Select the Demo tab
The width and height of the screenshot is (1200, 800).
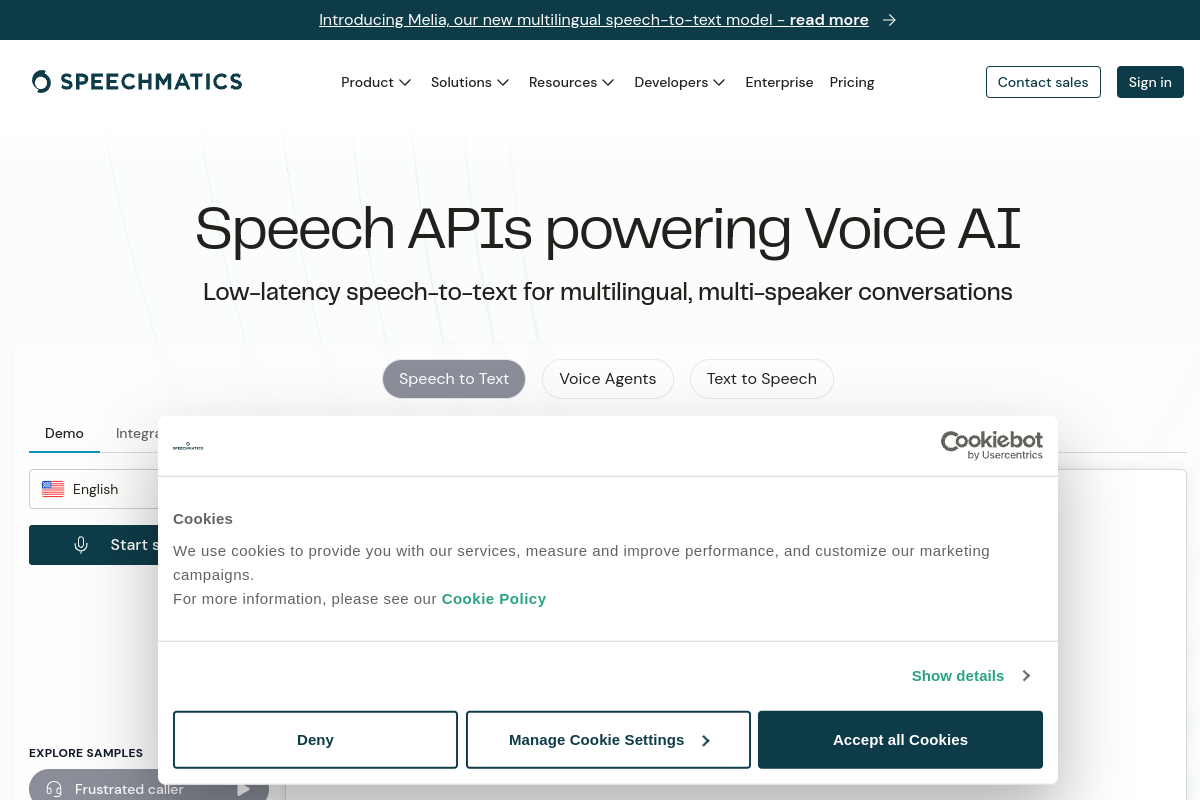click(64, 433)
